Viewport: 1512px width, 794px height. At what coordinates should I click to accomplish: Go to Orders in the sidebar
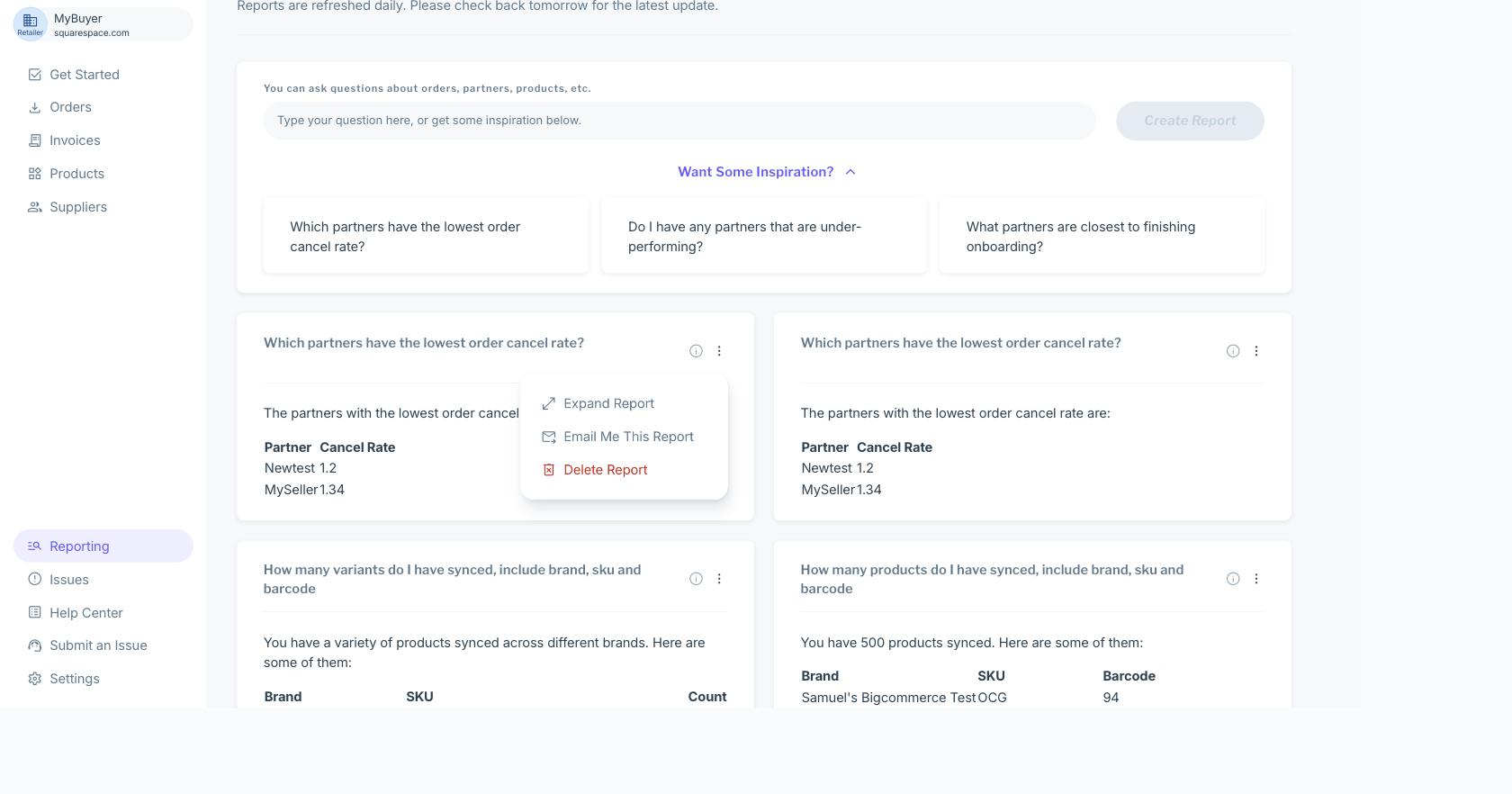[x=70, y=107]
